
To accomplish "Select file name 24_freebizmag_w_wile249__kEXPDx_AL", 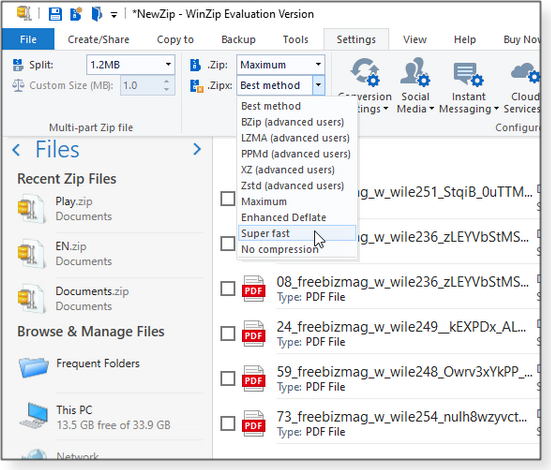I will [401, 327].
